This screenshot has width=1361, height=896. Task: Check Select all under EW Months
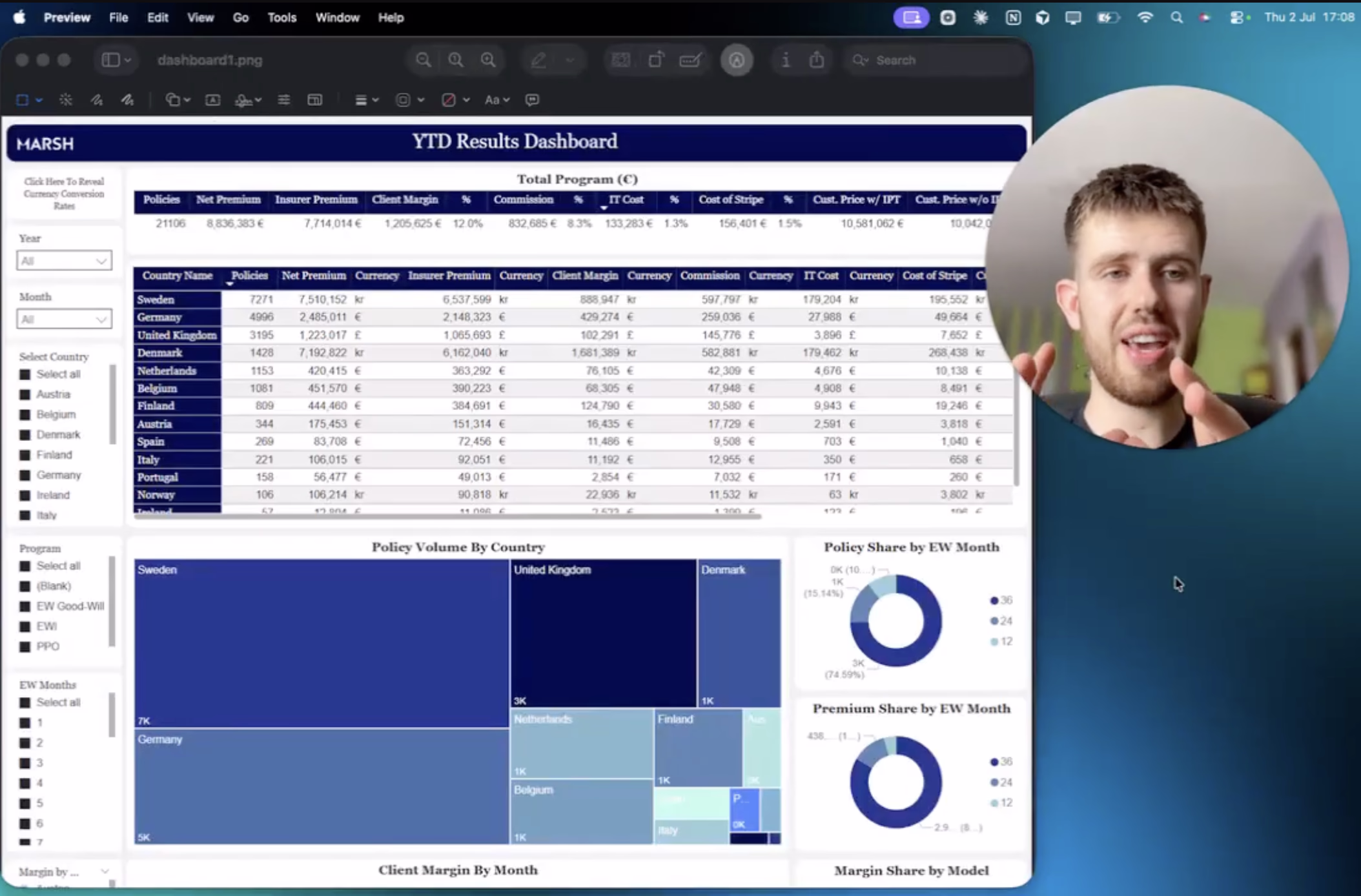25,702
